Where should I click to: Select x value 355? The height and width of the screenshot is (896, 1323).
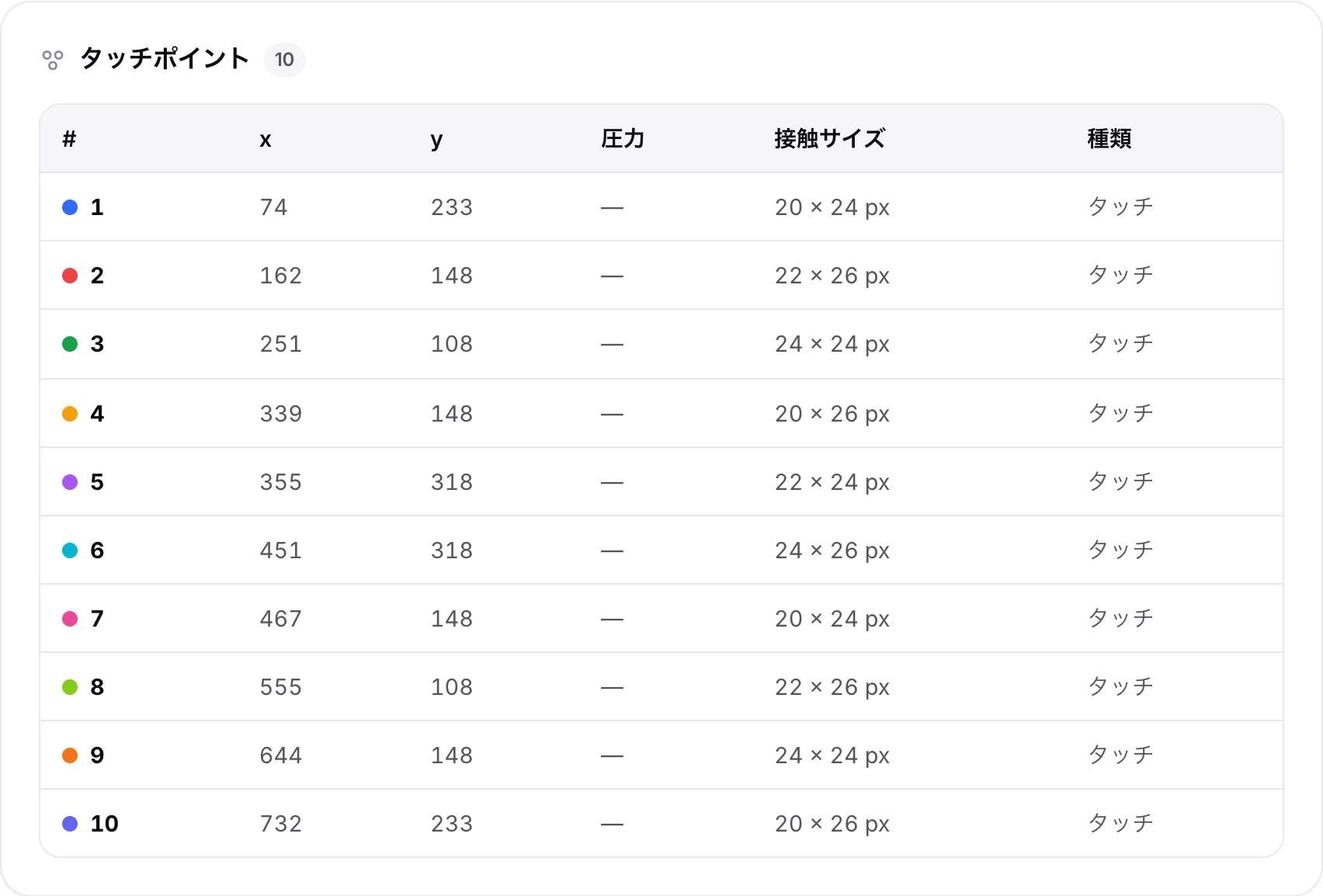280,482
